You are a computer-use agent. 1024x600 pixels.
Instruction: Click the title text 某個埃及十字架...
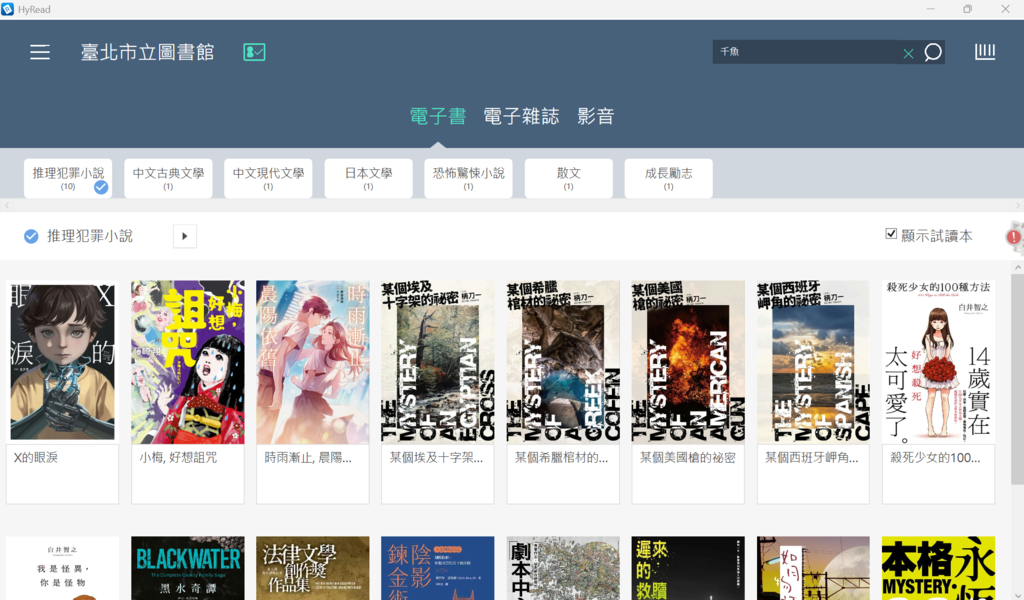point(436,458)
